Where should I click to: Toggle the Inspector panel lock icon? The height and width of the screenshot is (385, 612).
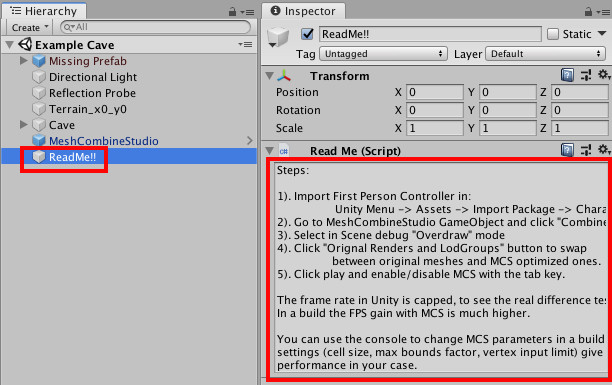(x=588, y=12)
